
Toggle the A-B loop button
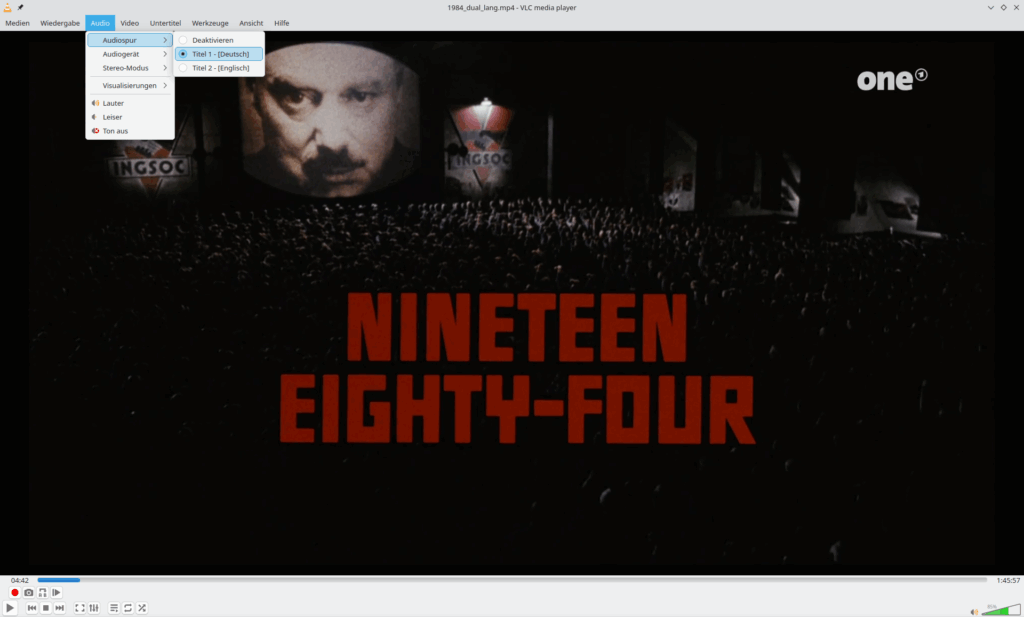coord(42,593)
